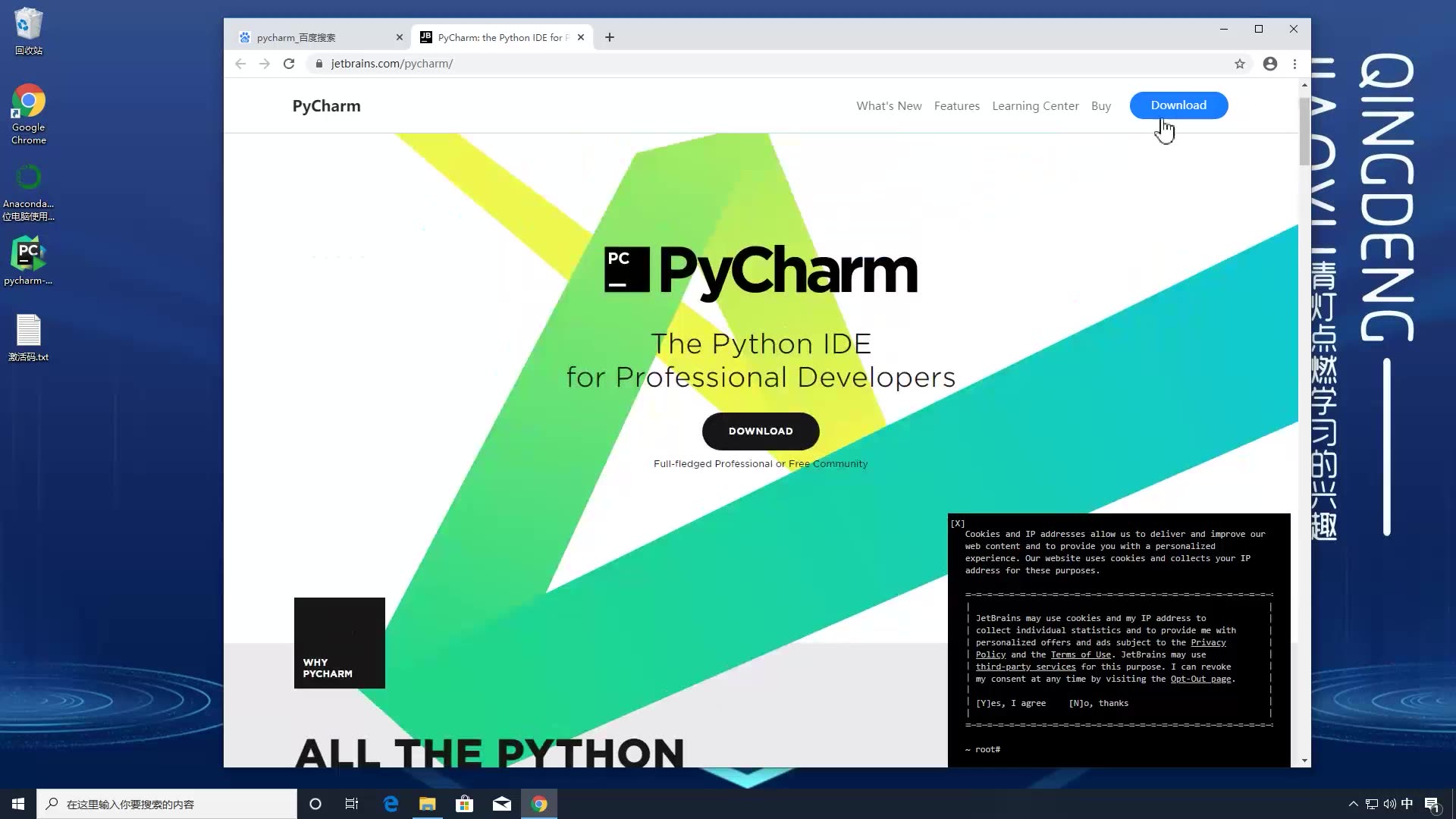Close the pycharm_百度搜索 tab
1456x819 pixels.
pos(400,37)
